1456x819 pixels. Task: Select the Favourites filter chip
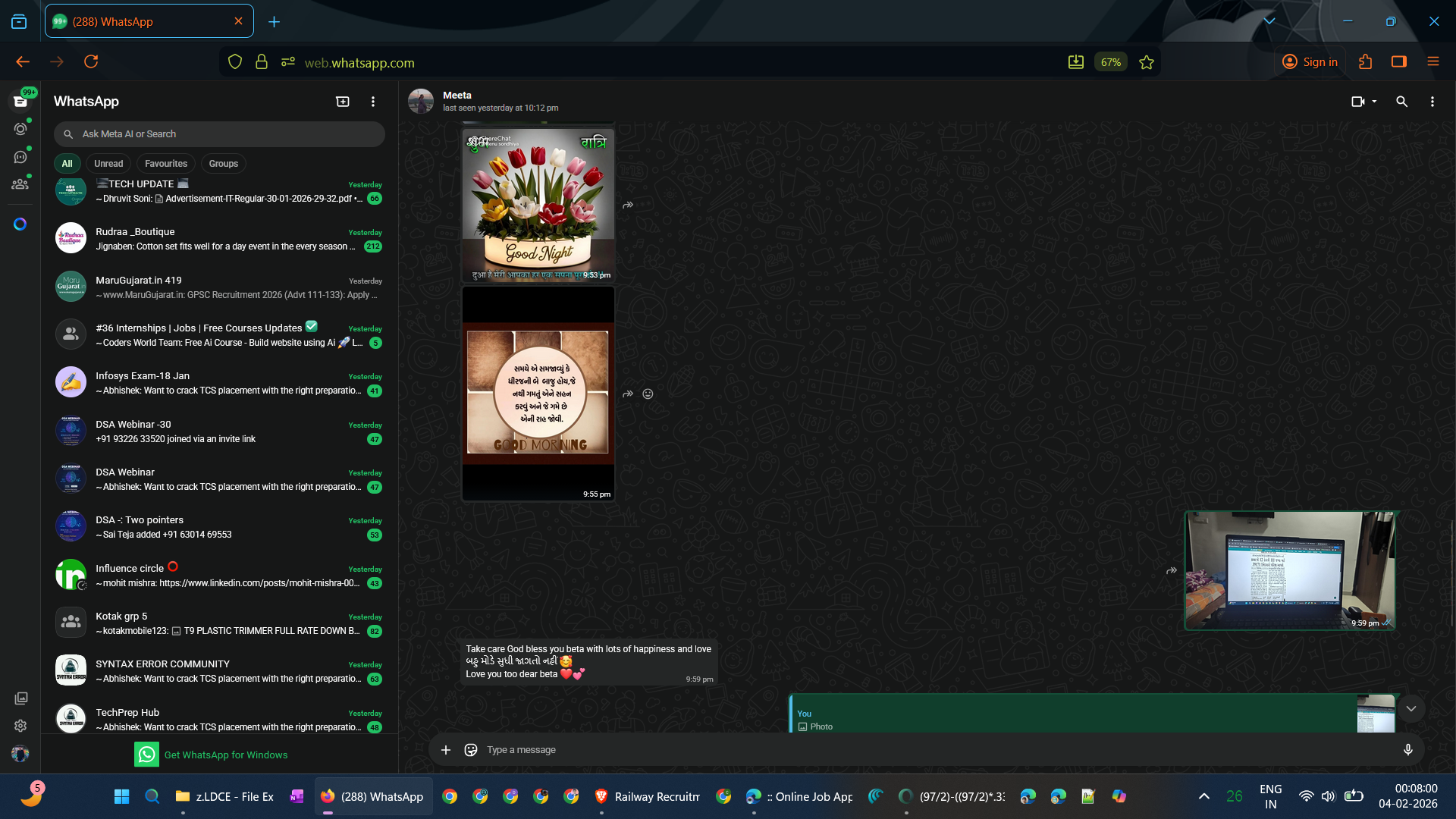point(165,164)
